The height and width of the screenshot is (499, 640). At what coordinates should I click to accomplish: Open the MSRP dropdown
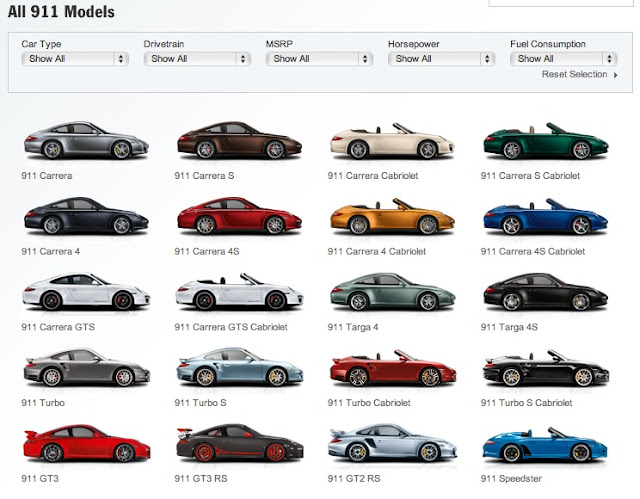click(x=319, y=59)
